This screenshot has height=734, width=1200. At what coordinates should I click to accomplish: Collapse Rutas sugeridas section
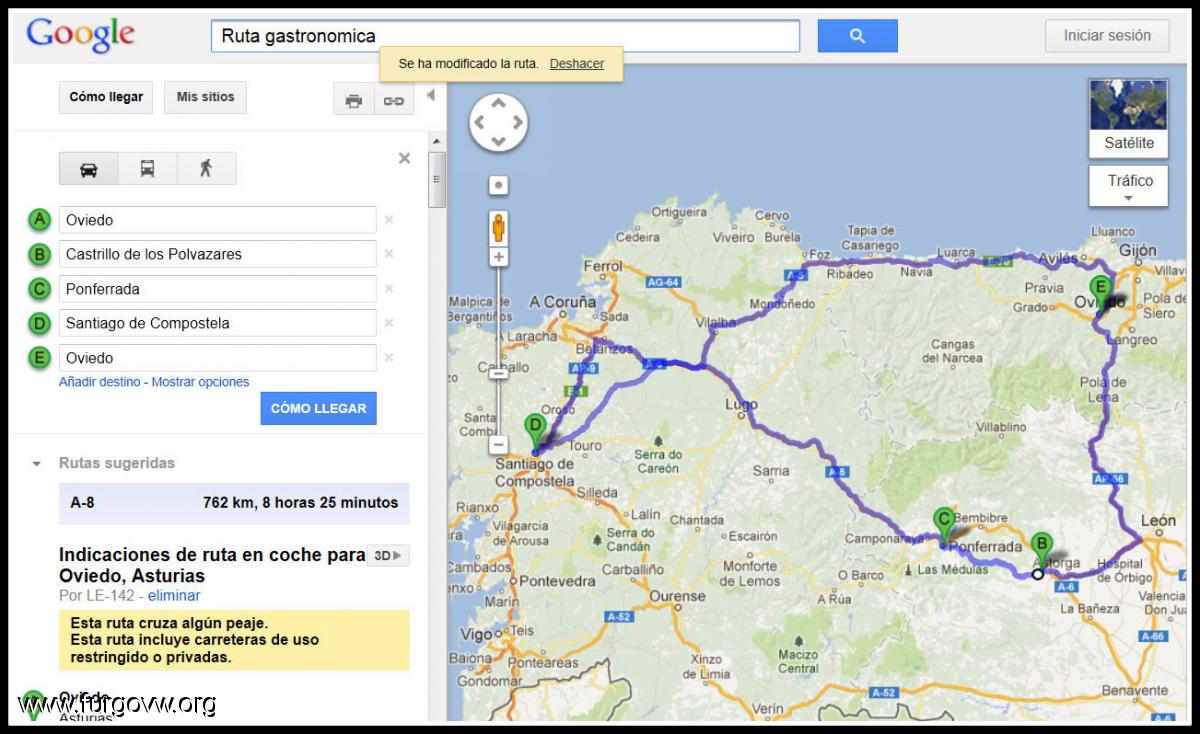pyautogui.click(x=37, y=464)
